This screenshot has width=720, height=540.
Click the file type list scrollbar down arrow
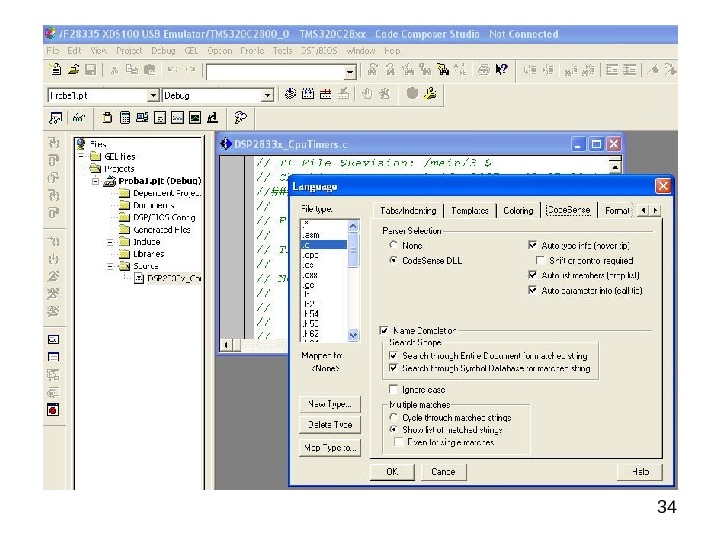353,335
